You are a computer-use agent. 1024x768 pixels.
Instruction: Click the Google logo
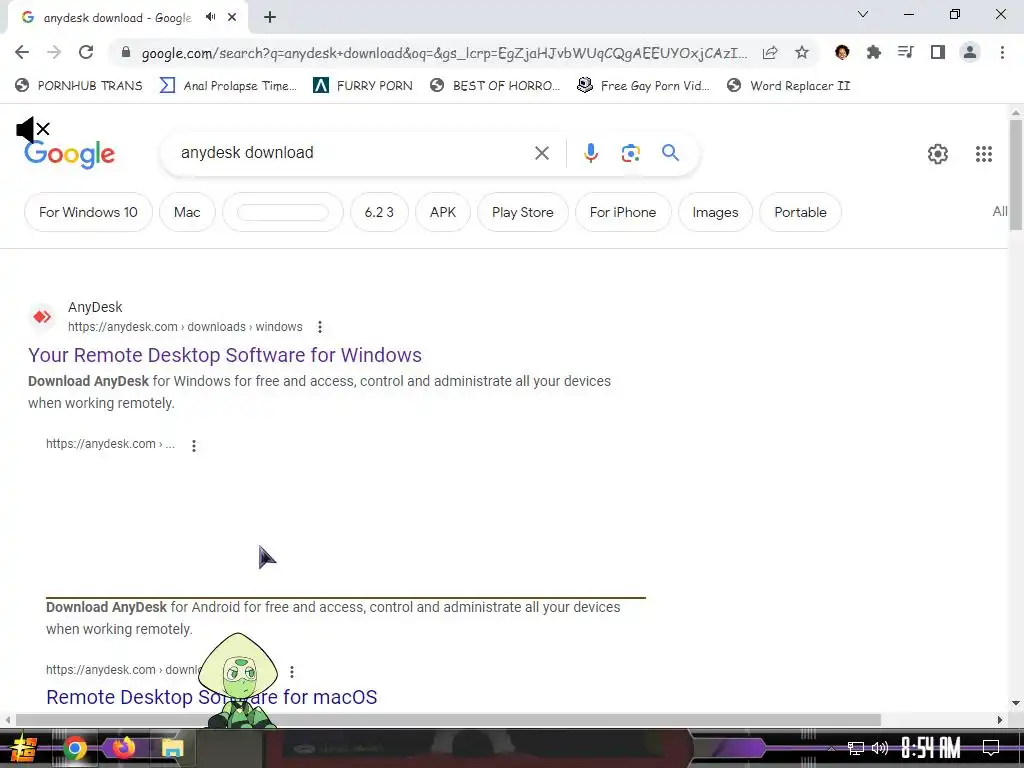(x=69, y=155)
